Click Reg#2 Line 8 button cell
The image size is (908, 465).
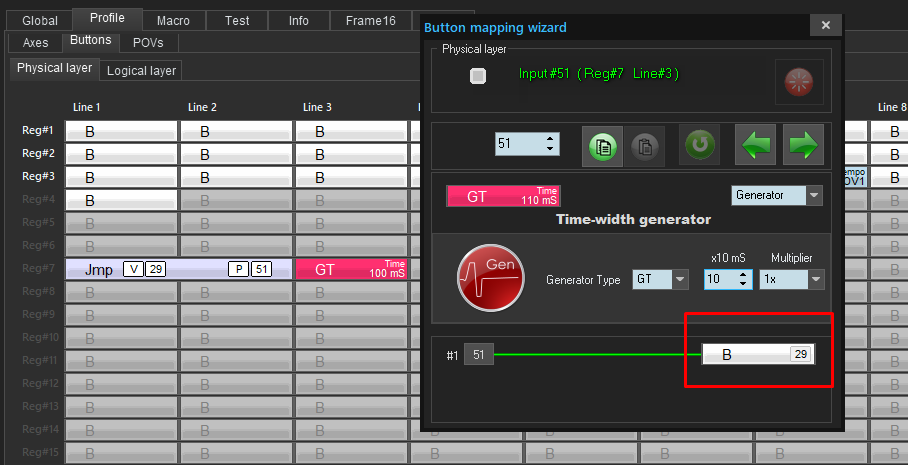point(889,154)
